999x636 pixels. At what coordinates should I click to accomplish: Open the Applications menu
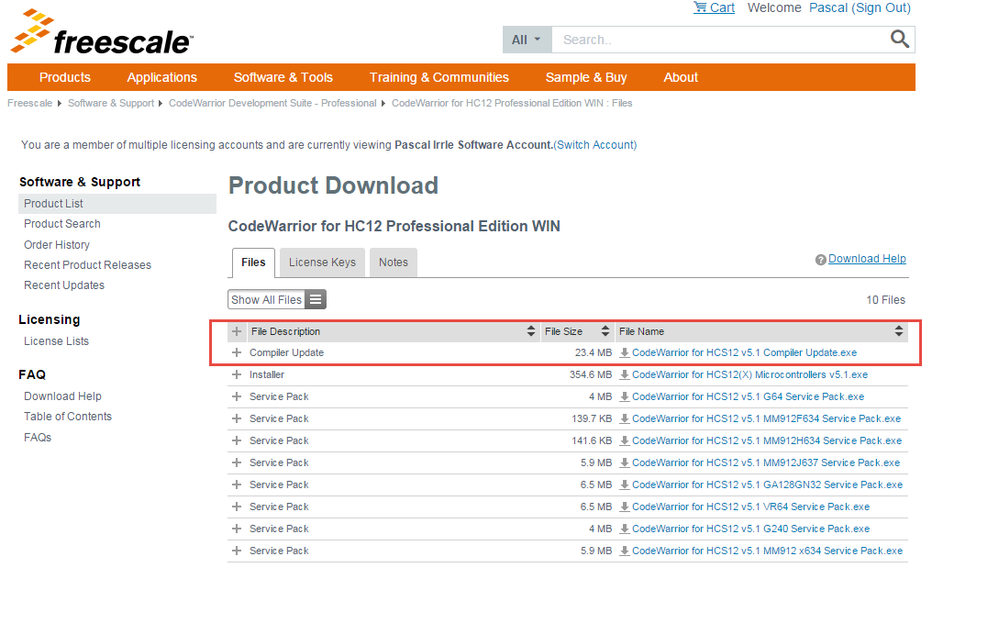(162, 77)
